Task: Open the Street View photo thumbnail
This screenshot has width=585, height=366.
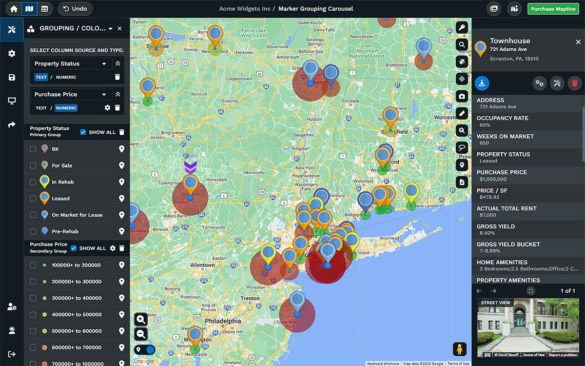Action: click(x=528, y=328)
